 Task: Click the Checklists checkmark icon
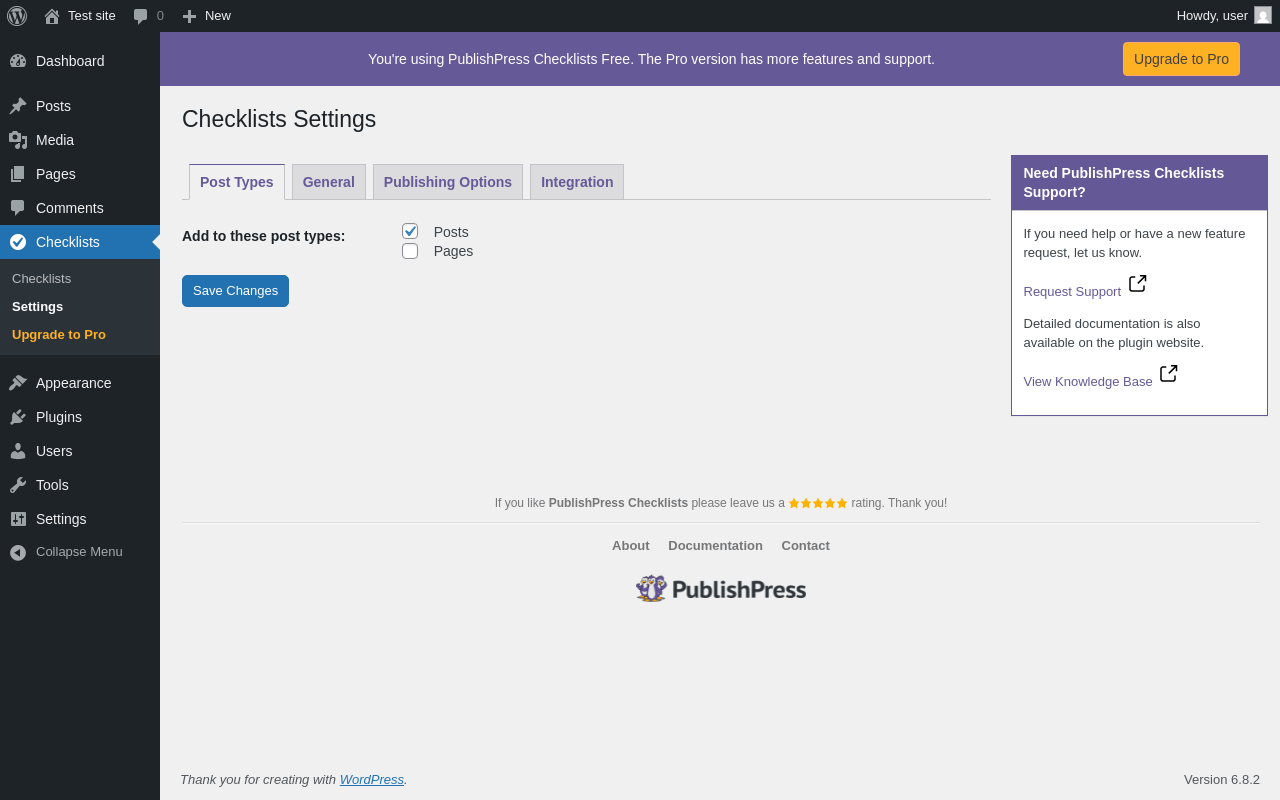18,242
